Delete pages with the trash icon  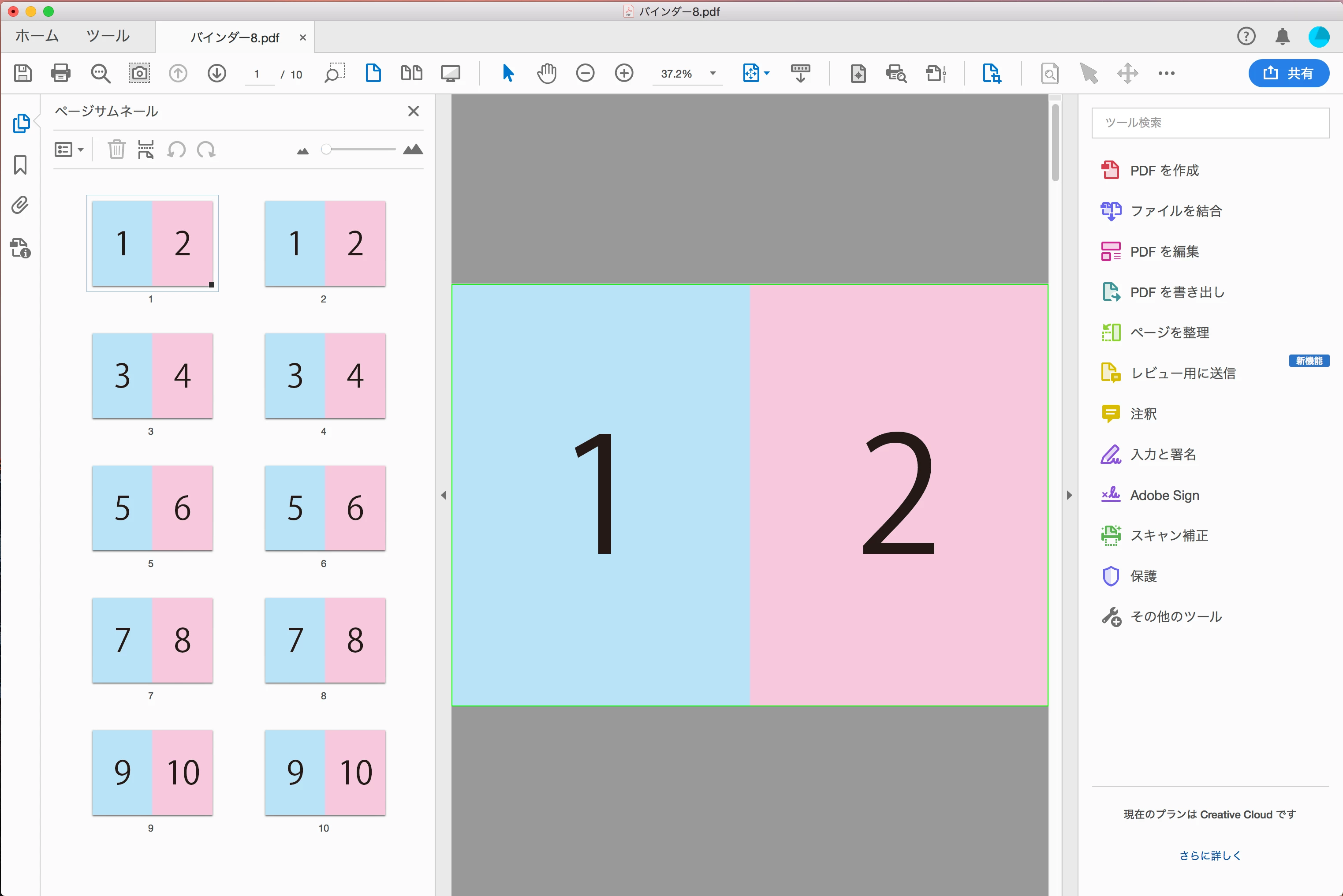coord(116,150)
